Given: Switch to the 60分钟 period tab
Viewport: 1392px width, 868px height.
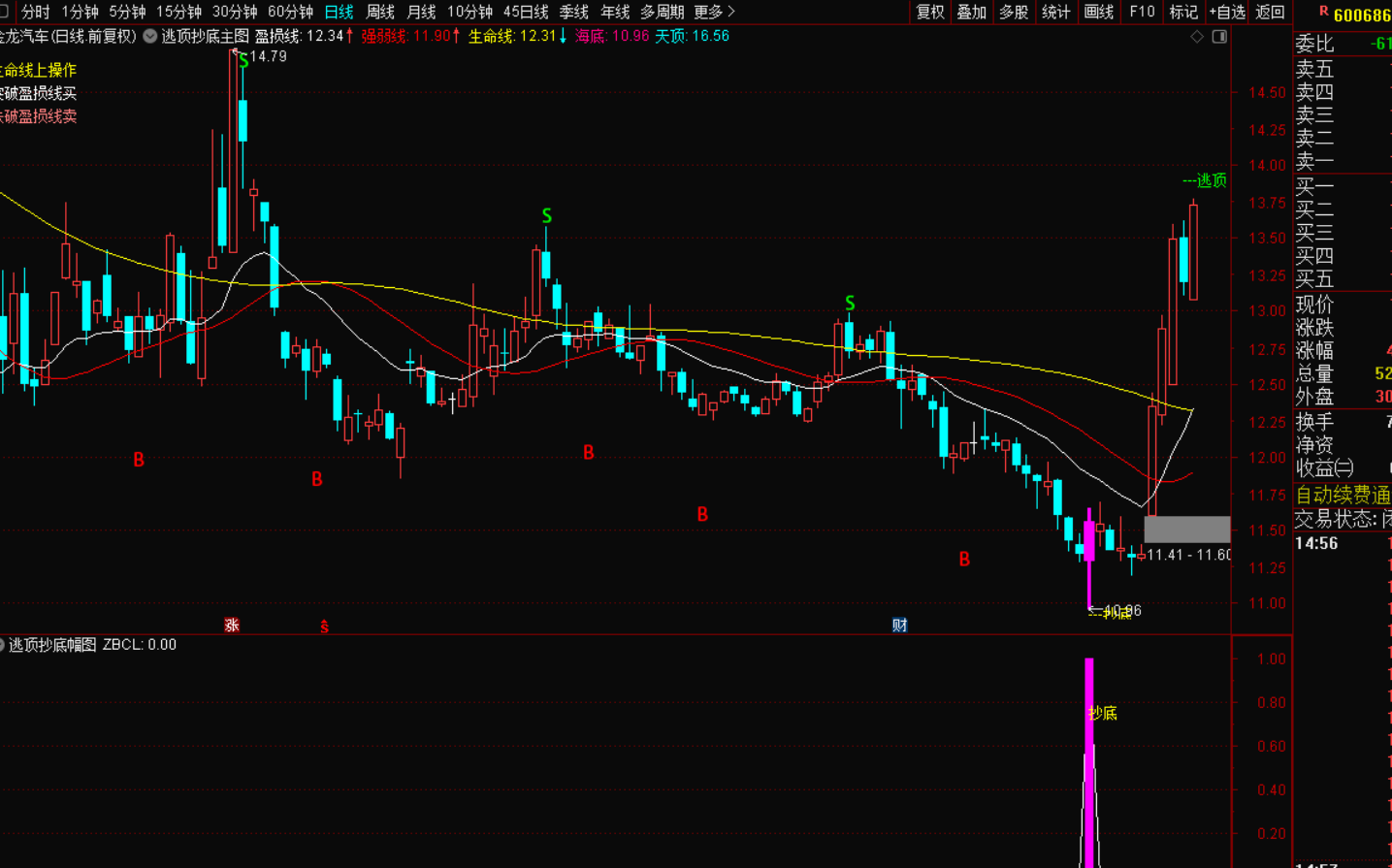Looking at the screenshot, I should coord(290,12).
